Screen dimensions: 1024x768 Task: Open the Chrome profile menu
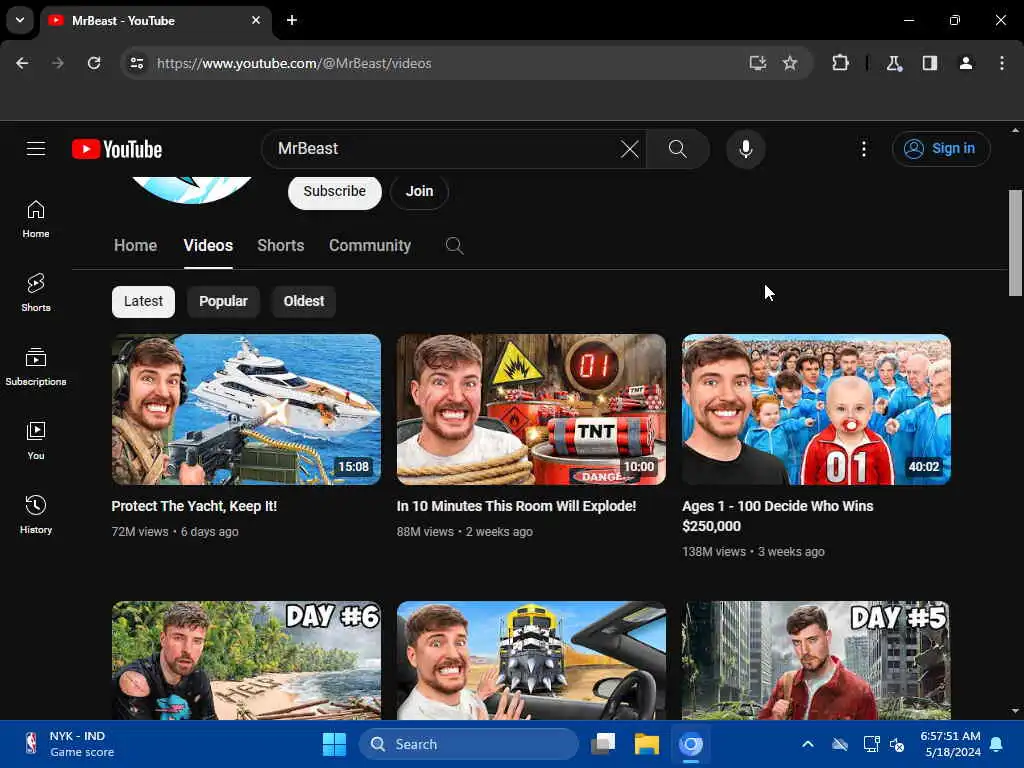click(x=966, y=63)
